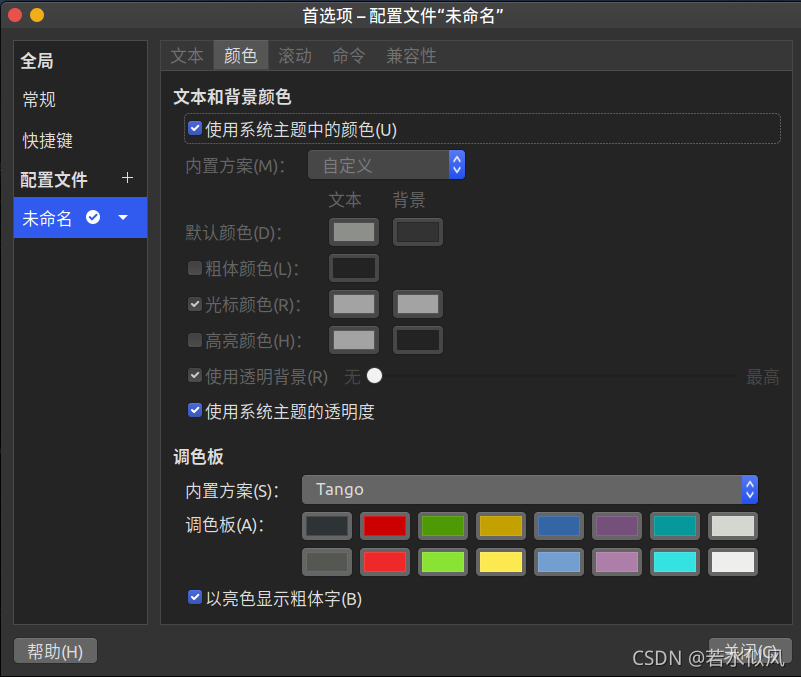801x677 pixels.
Task: Uncheck 使用系统主题中的颜色
Action: [x=195, y=128]
